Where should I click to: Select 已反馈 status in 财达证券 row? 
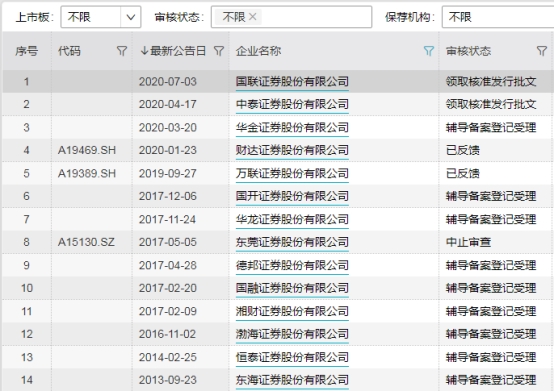pos(463,150)
